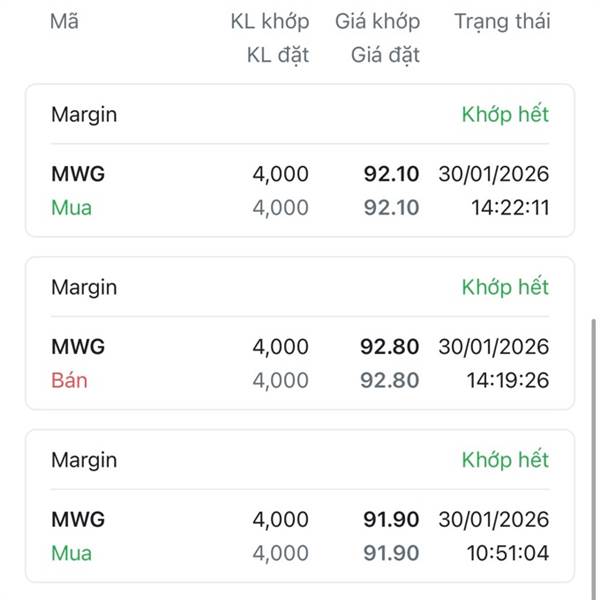
Task: Click the timestamp 14:22:11
Action: click(x=510, y=208)
